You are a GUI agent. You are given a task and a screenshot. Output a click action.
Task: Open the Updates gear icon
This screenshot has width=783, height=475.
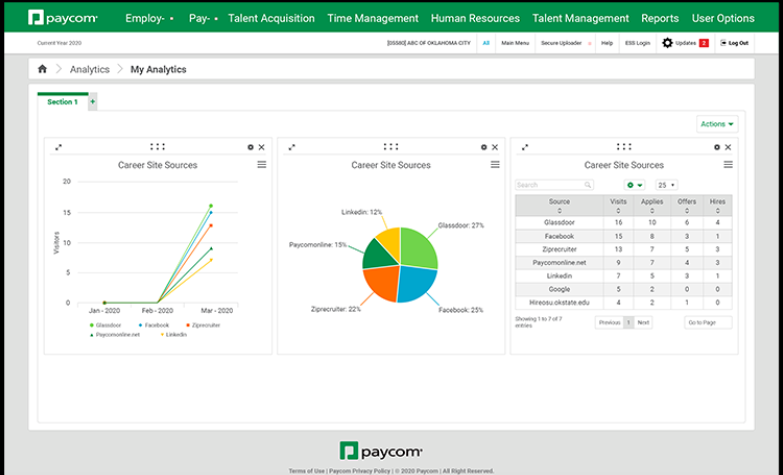[x=667, y=43]
